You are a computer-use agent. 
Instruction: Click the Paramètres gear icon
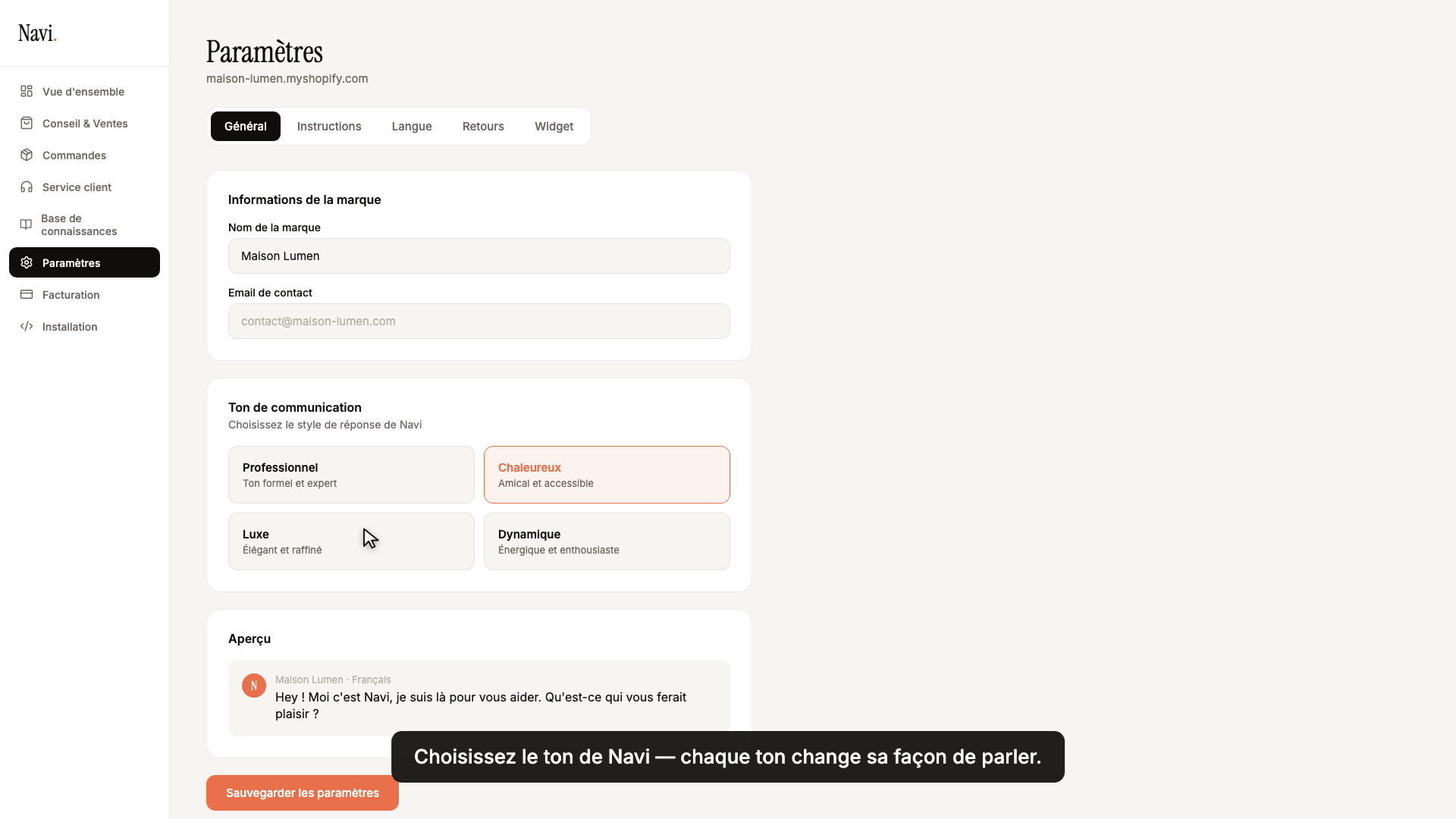pyautogui.click(x=27, y=262)
